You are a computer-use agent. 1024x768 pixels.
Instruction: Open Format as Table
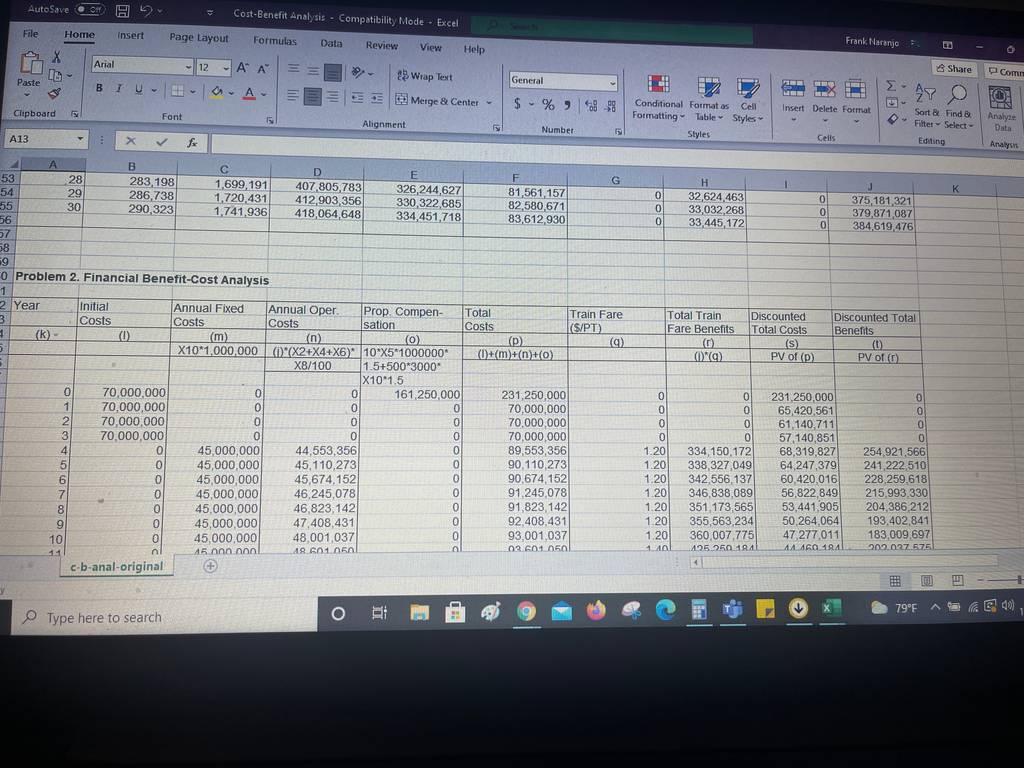(x=709, y=100)
